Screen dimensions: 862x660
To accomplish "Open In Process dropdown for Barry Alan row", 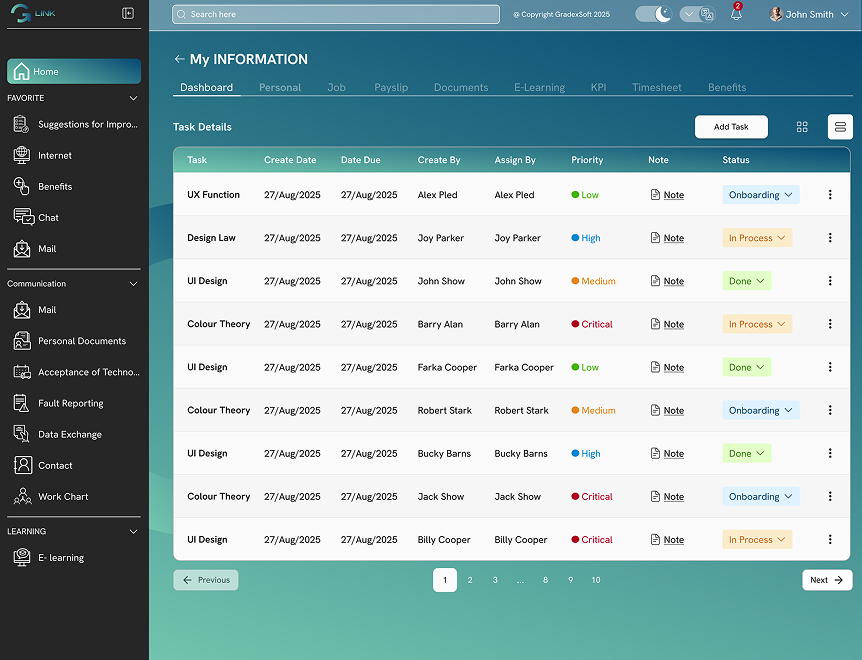I will pyautogui.click(x=757, y=324).
